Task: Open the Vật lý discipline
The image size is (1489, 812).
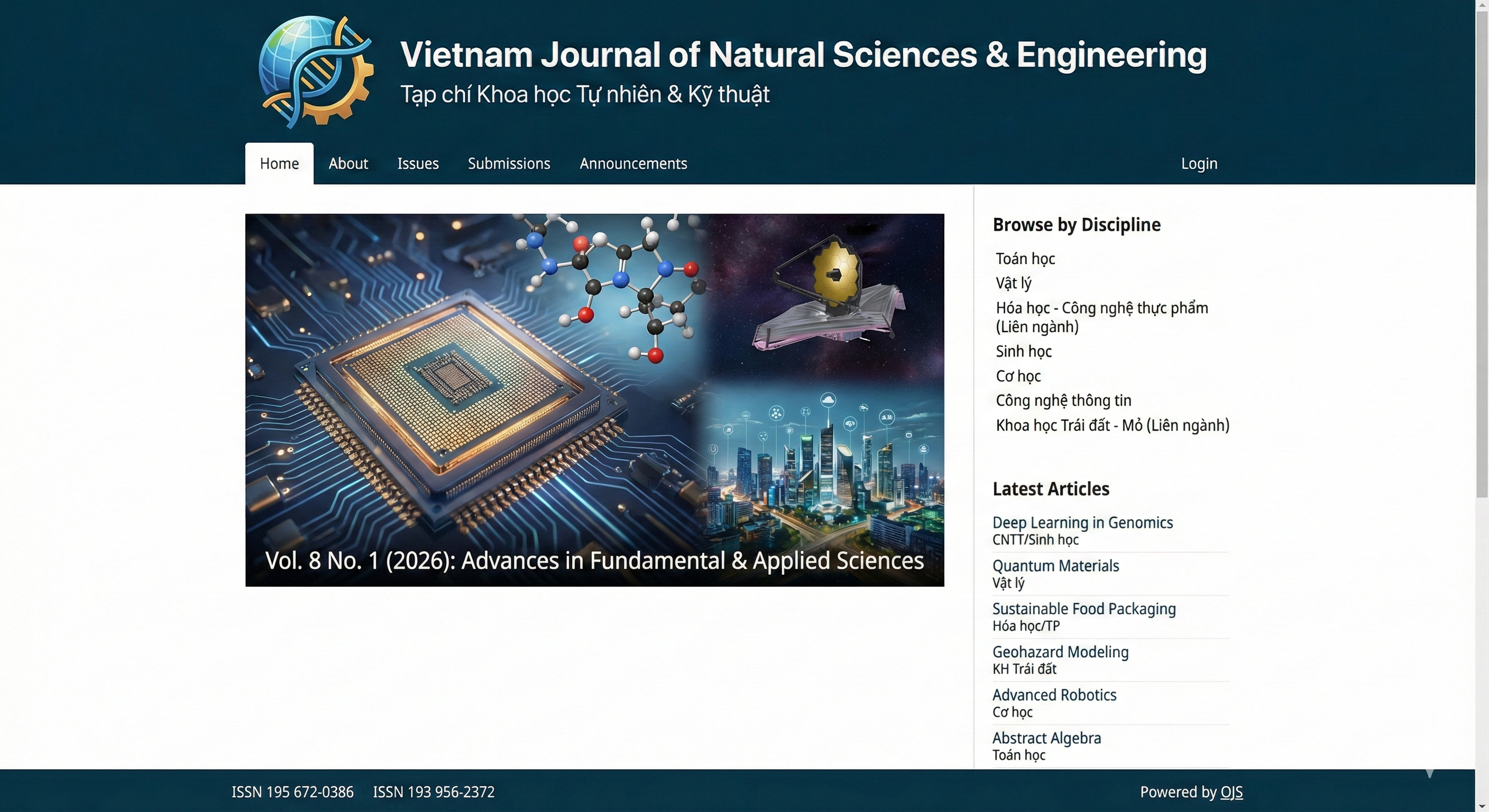Action: [x=1013, y=283]
